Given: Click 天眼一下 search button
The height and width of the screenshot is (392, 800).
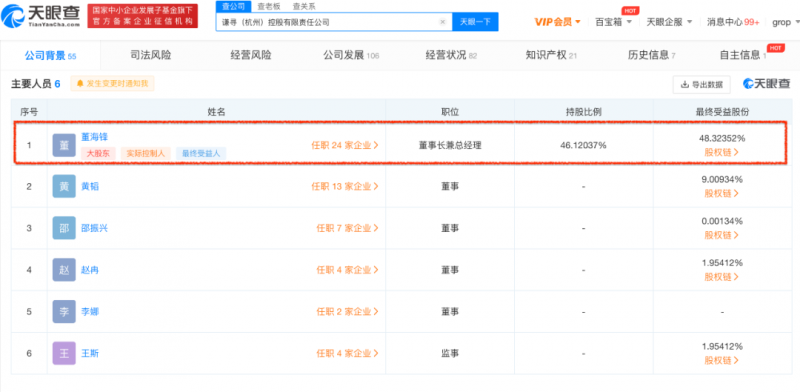Looking at the screenshot, I should pos(475,22).
